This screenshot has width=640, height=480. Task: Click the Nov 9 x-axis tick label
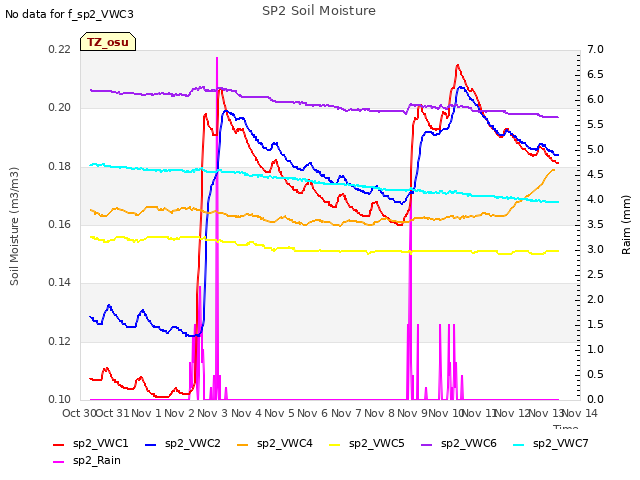412,413
